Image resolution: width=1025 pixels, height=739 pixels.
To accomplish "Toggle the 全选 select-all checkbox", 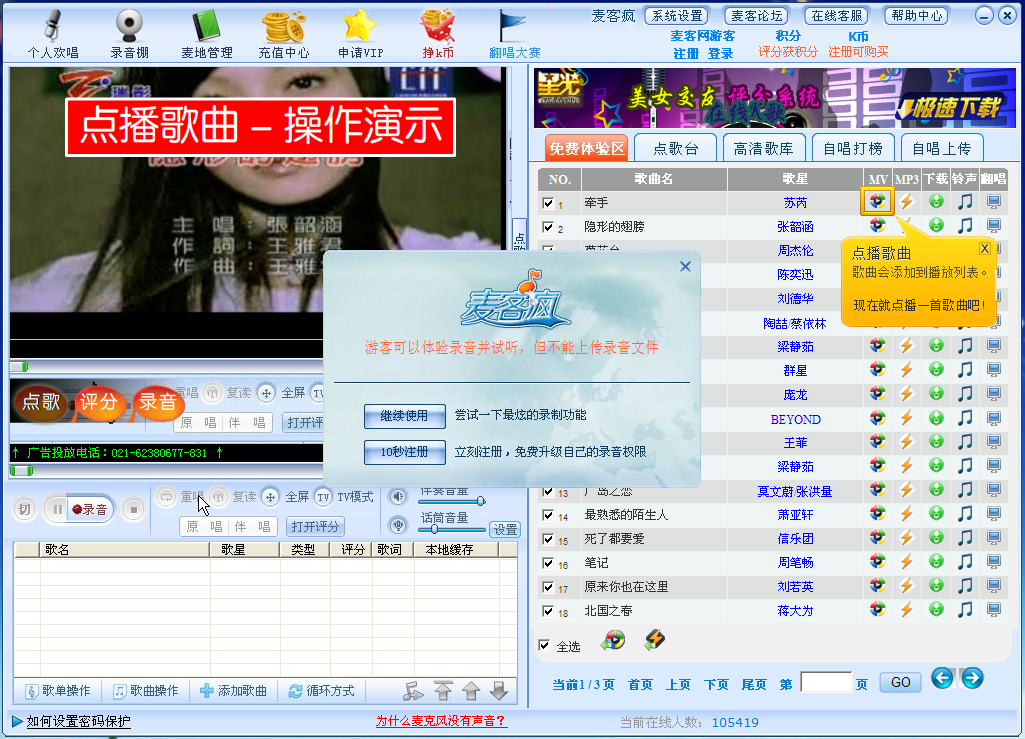I will tap(544, 645).
